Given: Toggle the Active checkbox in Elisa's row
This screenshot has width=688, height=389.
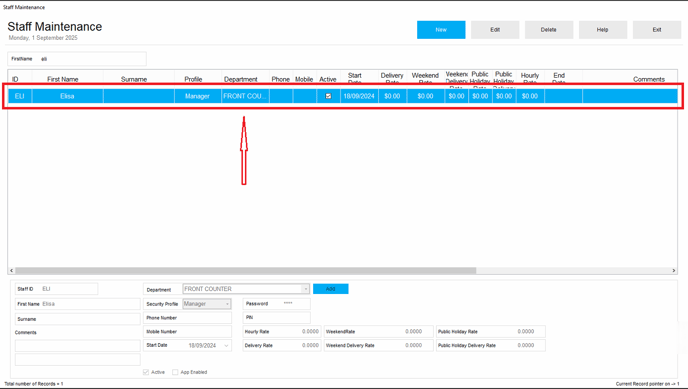Looking at the screenshot, I should [x=328, y=96].
